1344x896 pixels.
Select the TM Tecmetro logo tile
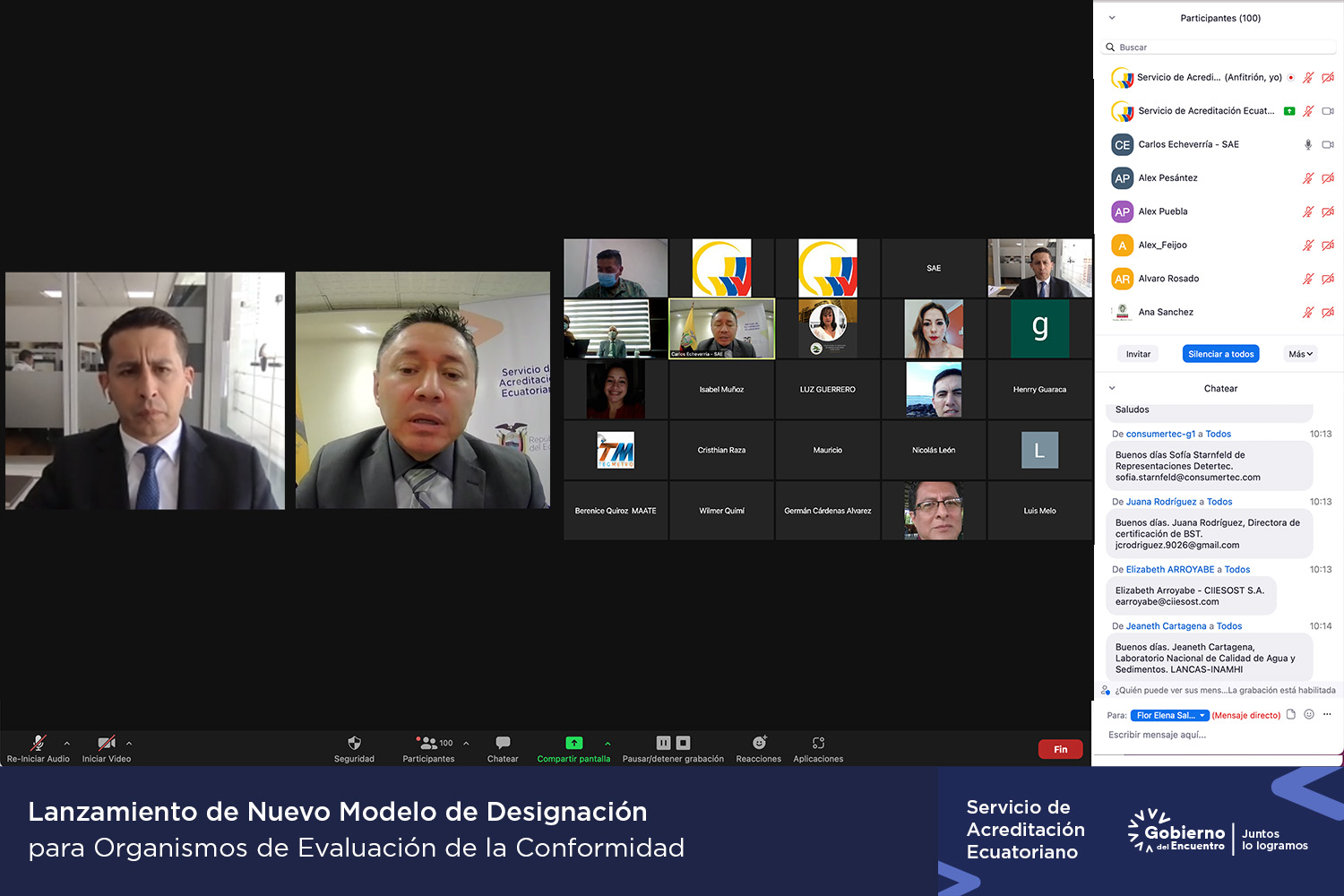[616, 450]
